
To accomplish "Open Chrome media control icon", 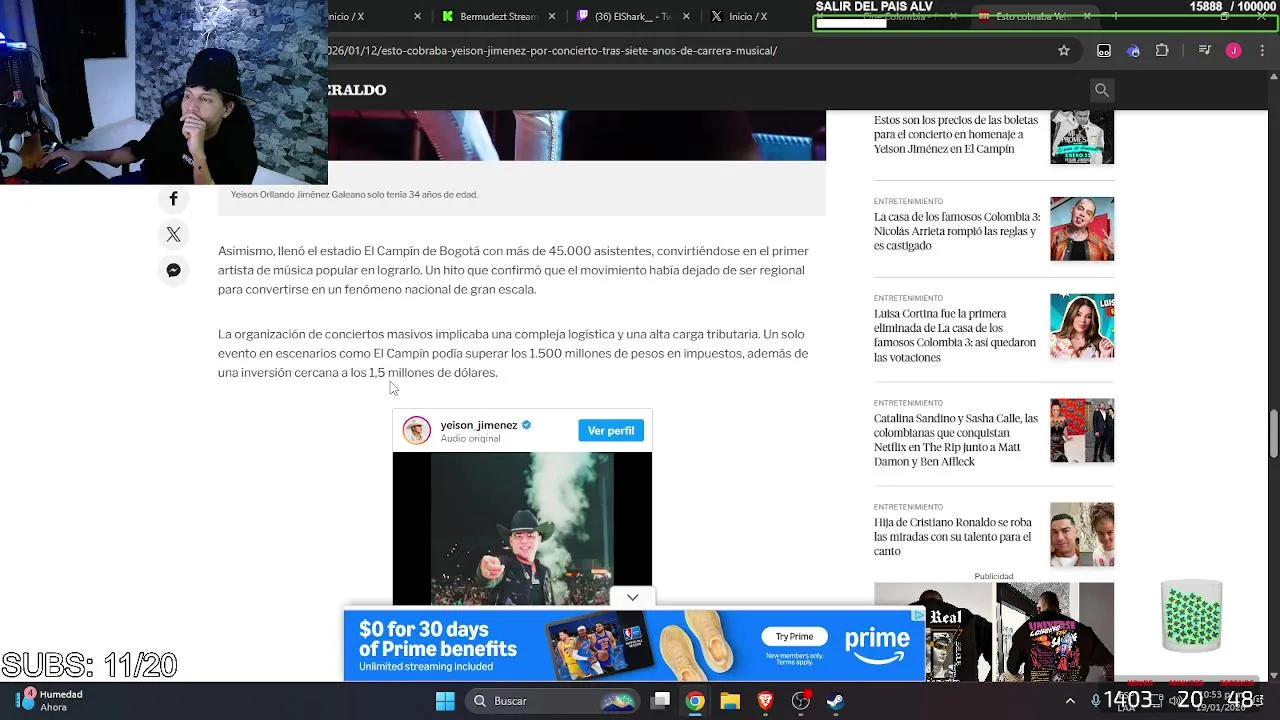I will [x=1204, y=50].
